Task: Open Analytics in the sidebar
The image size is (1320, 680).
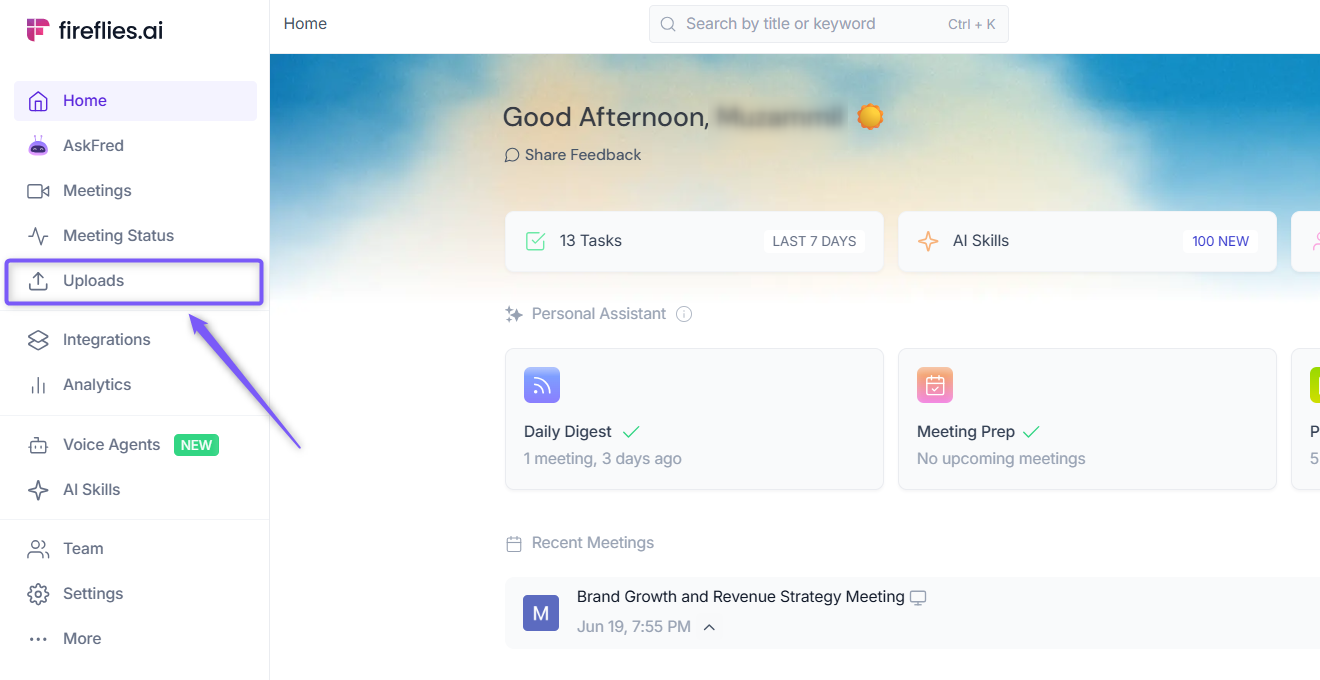Action: (135, 385)
